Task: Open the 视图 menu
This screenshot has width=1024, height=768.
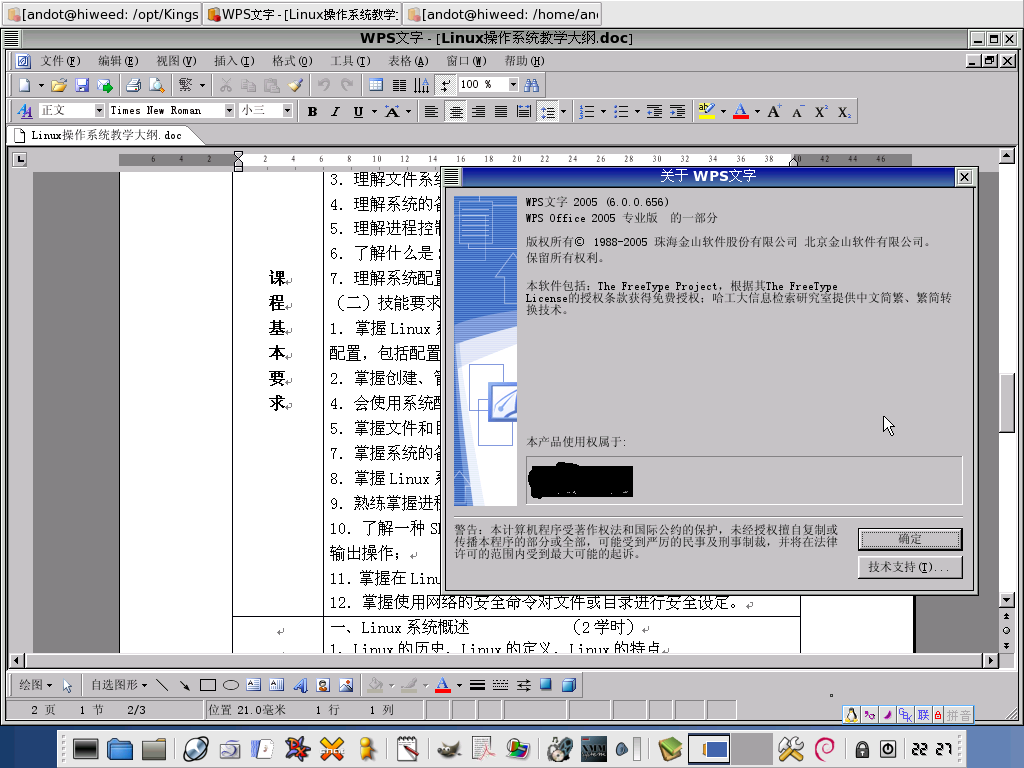Action: [x=176, y=61]
